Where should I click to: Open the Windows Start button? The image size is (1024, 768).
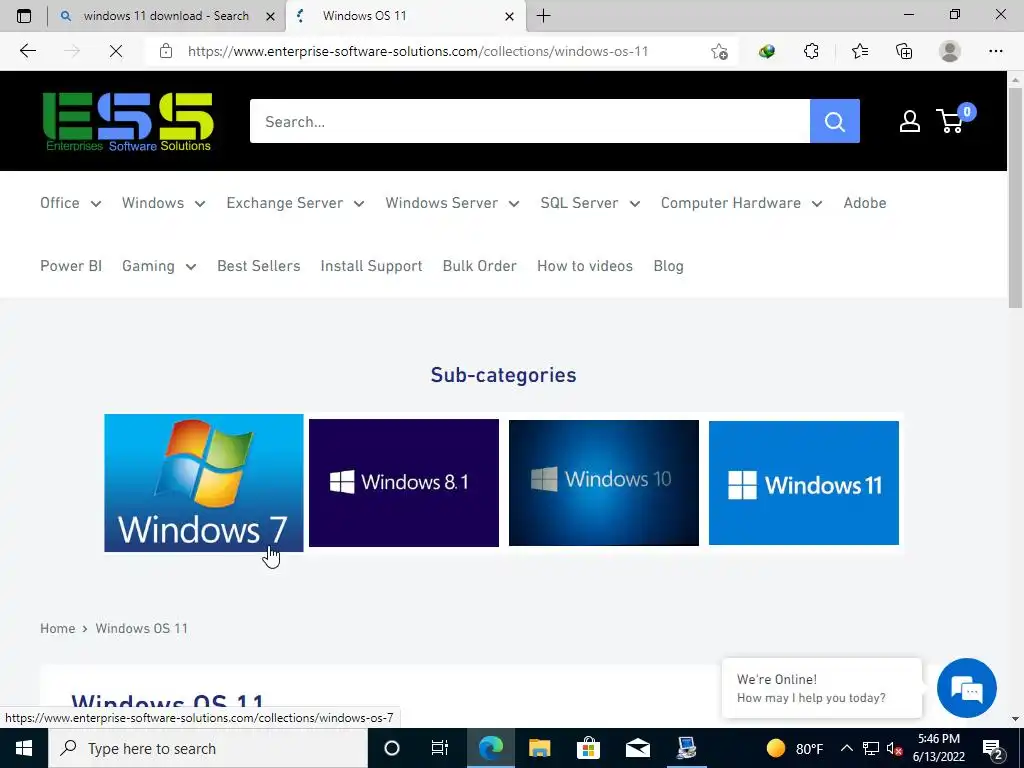(24, 748)
